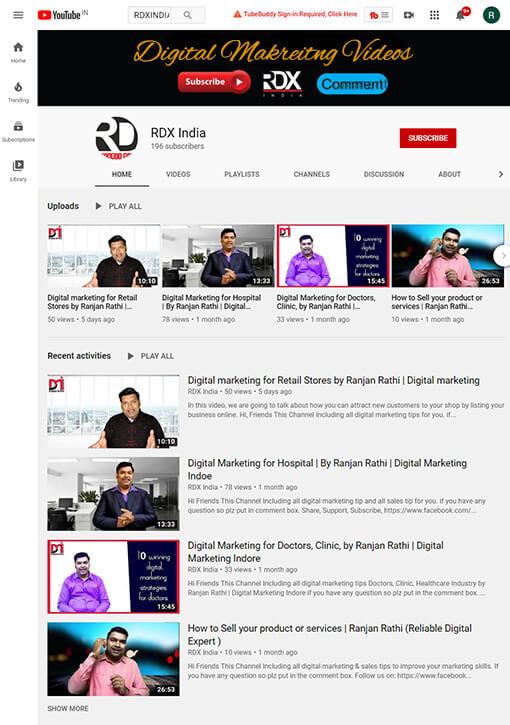The width and height of the screenshot is (510, 725).
Task: Open Library from the sidebar
Action: coord(18,171)
